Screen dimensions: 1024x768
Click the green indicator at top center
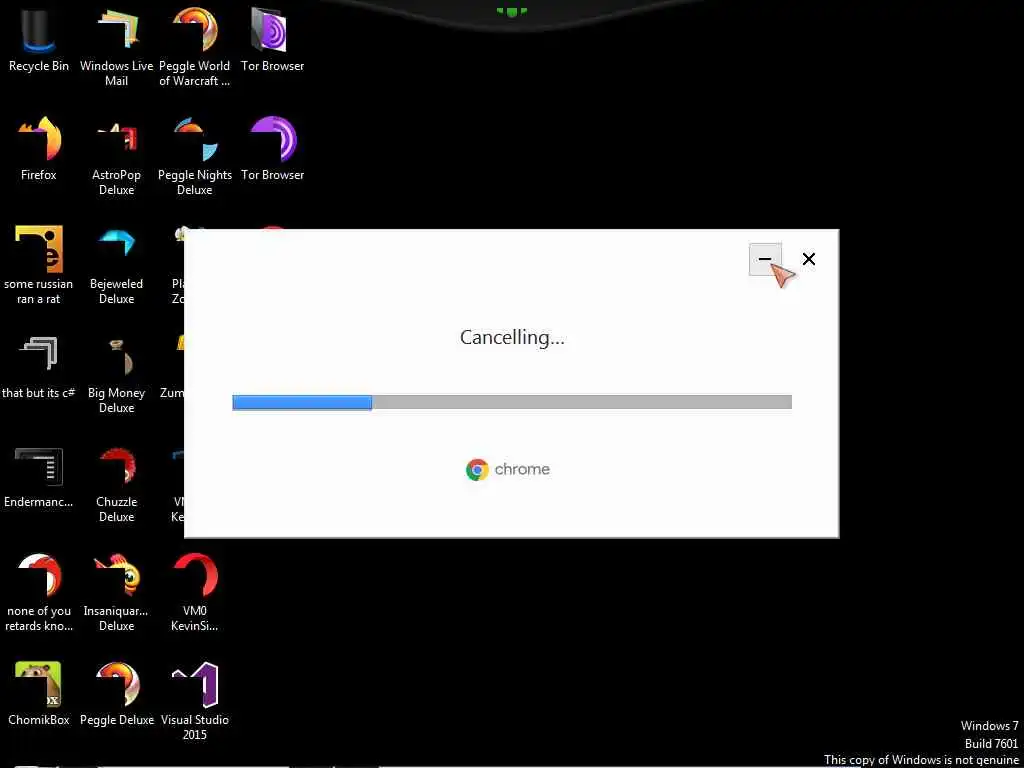511,11
